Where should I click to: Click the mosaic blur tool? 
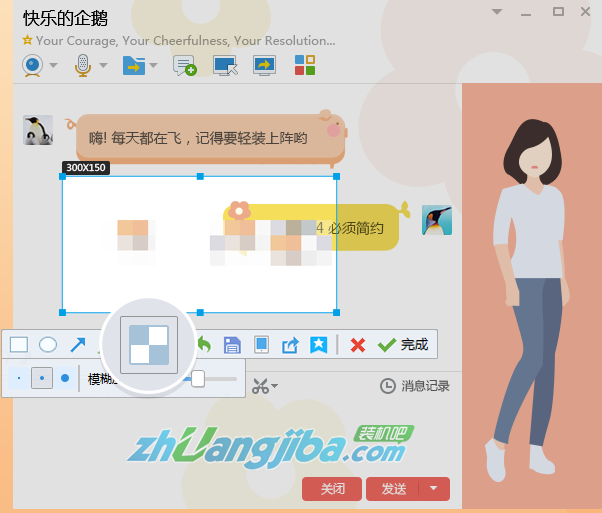coord(148,345)
